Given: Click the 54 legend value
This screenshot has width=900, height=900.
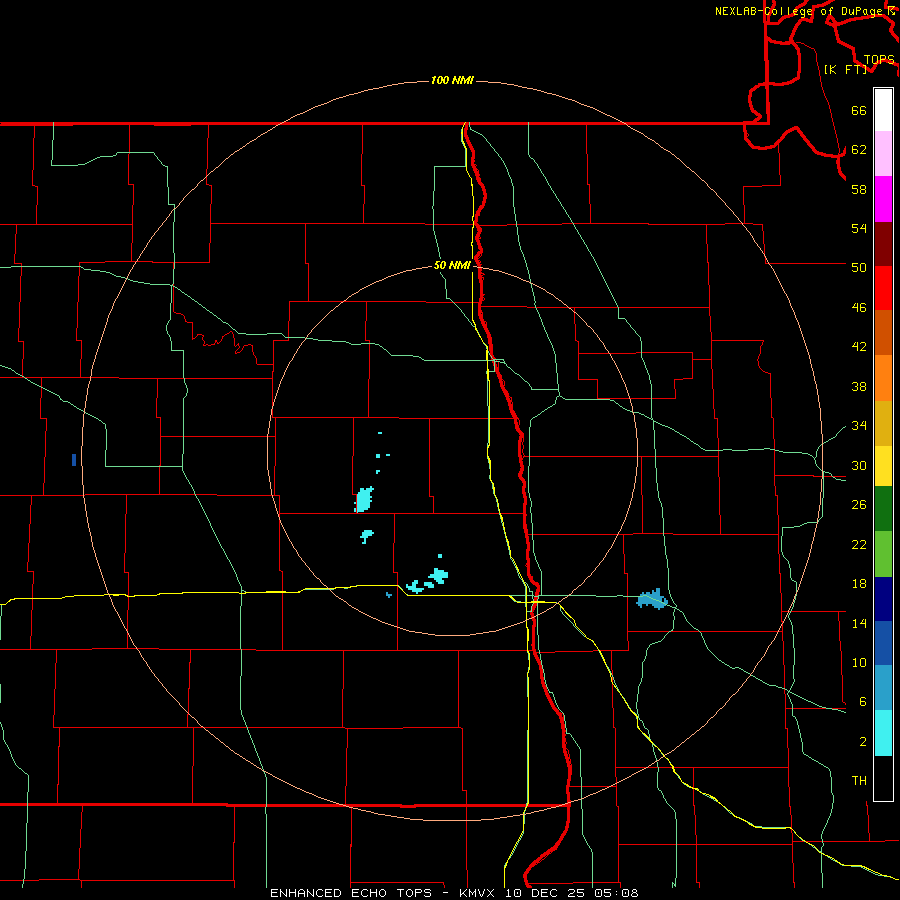Looking at the screenshot, I should [859, 228].
